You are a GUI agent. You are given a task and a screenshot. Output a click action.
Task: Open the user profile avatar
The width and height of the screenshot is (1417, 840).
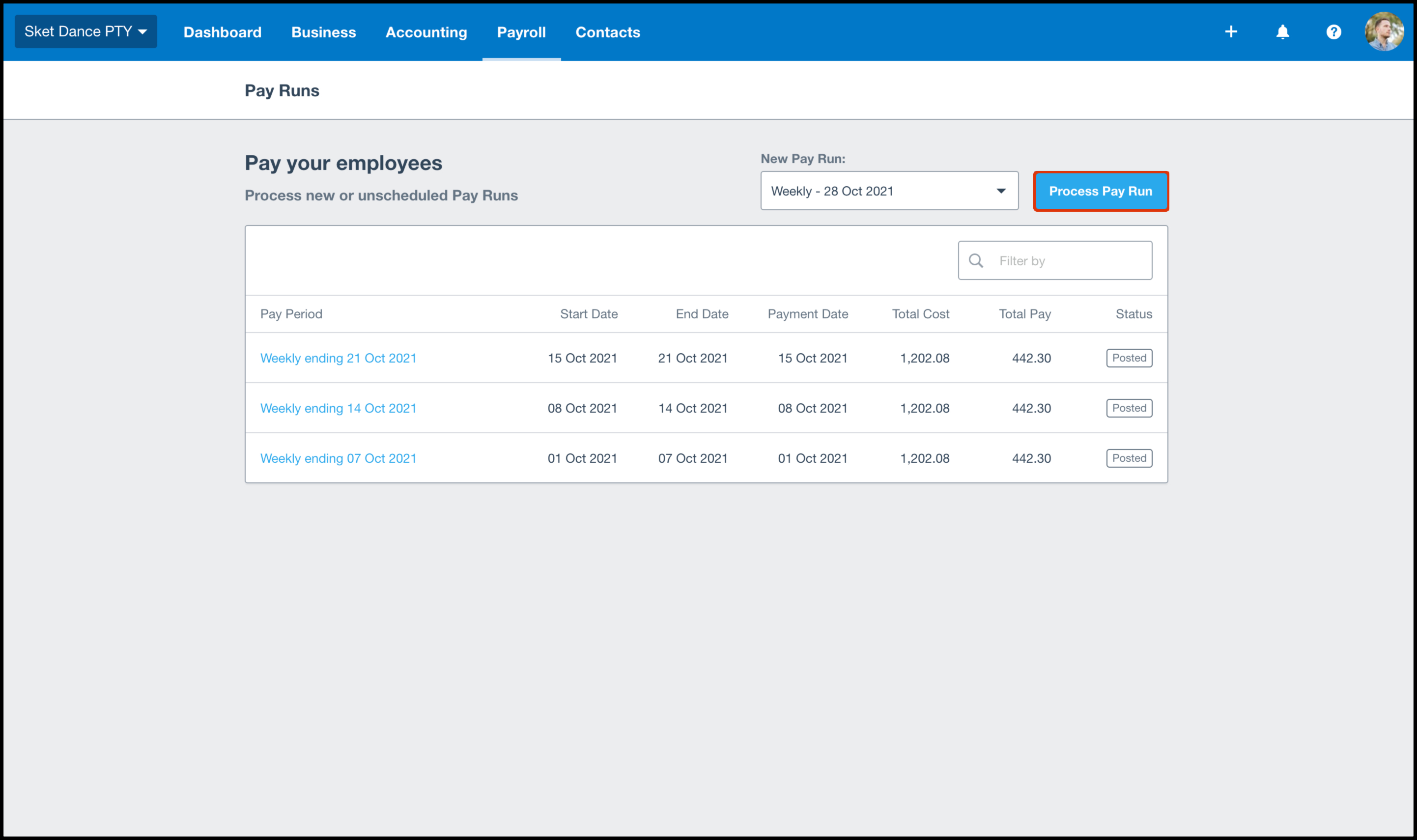(1384, 32)
